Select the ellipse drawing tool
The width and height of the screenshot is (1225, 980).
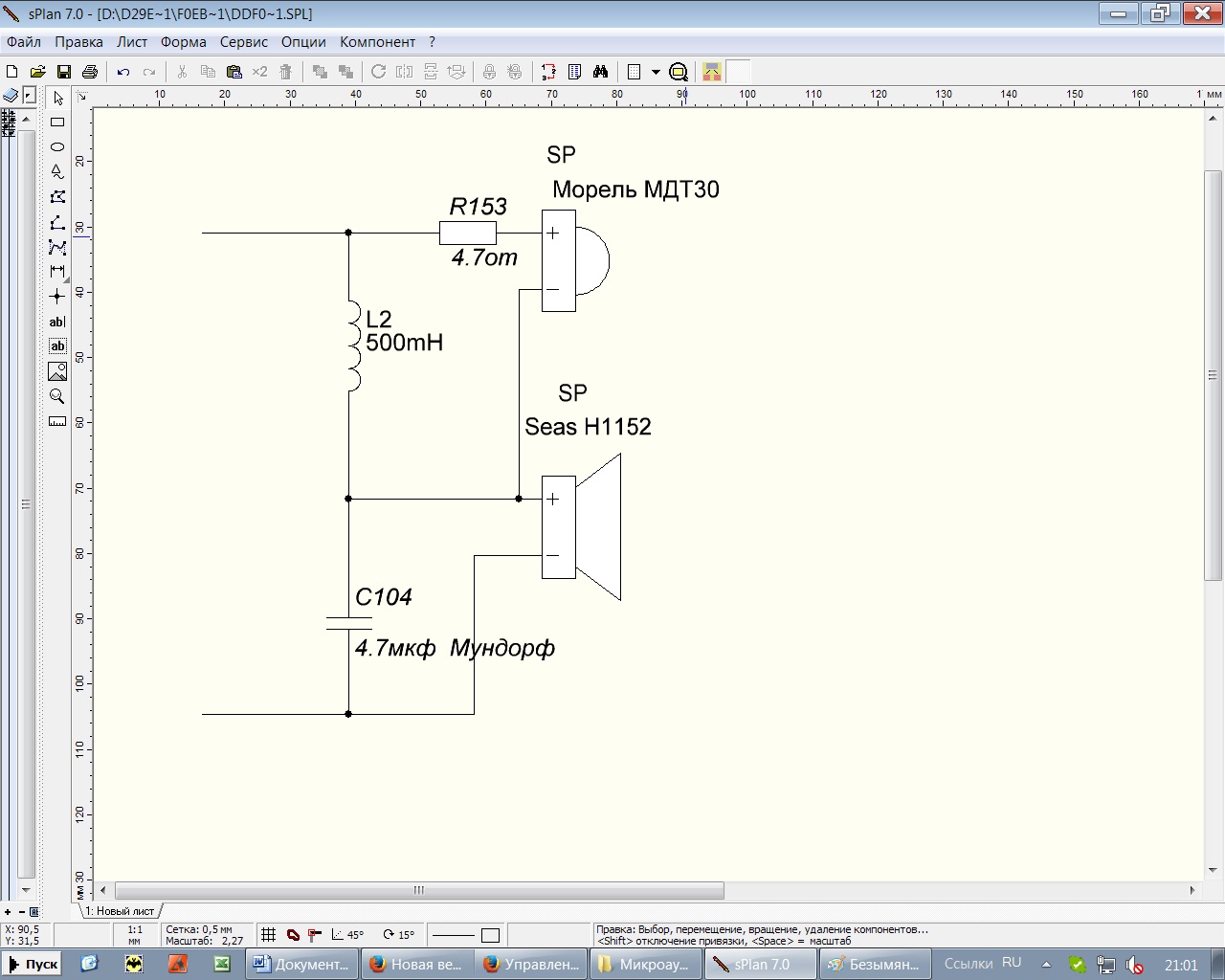57,147
